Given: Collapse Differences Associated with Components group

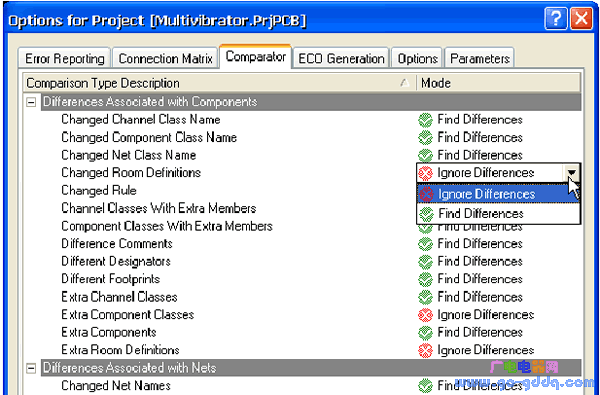Looking at the screenshot, I should (x=32, y=102).
